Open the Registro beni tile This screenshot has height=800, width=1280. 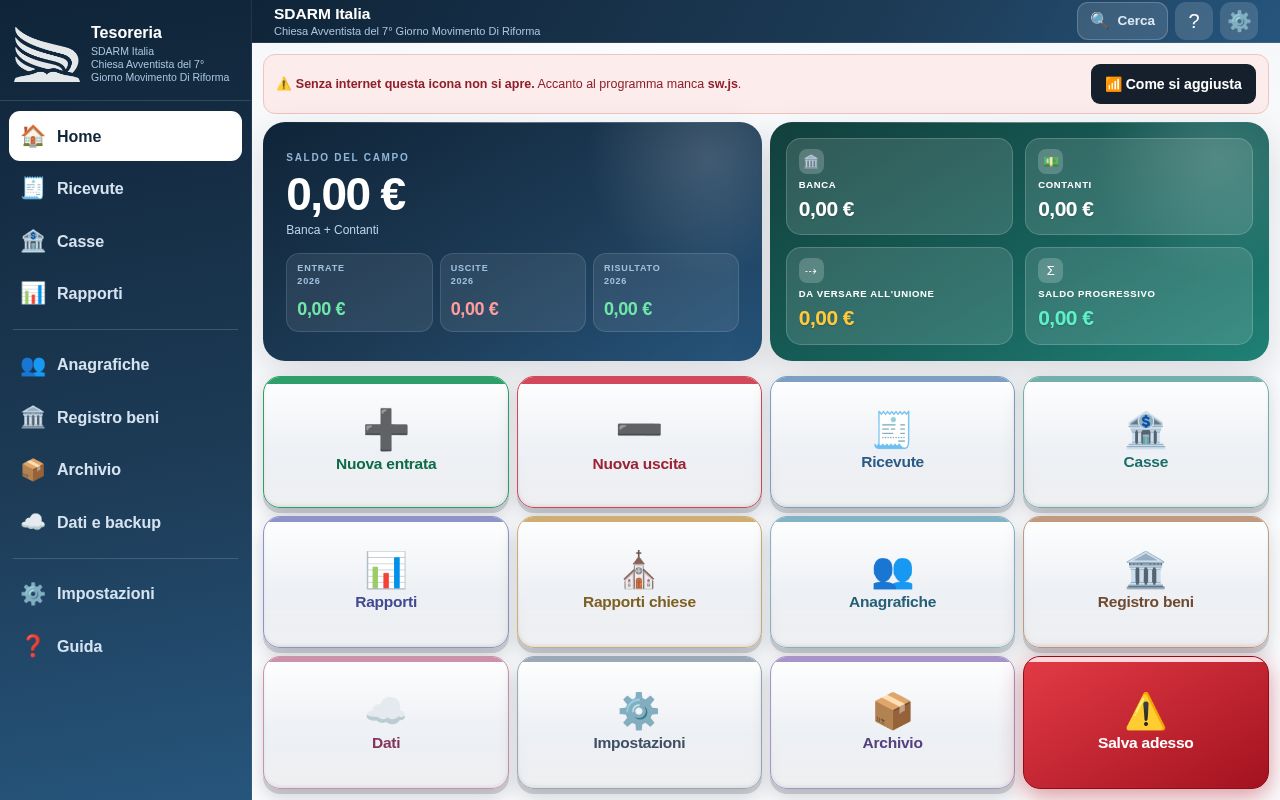[1146, 582]
